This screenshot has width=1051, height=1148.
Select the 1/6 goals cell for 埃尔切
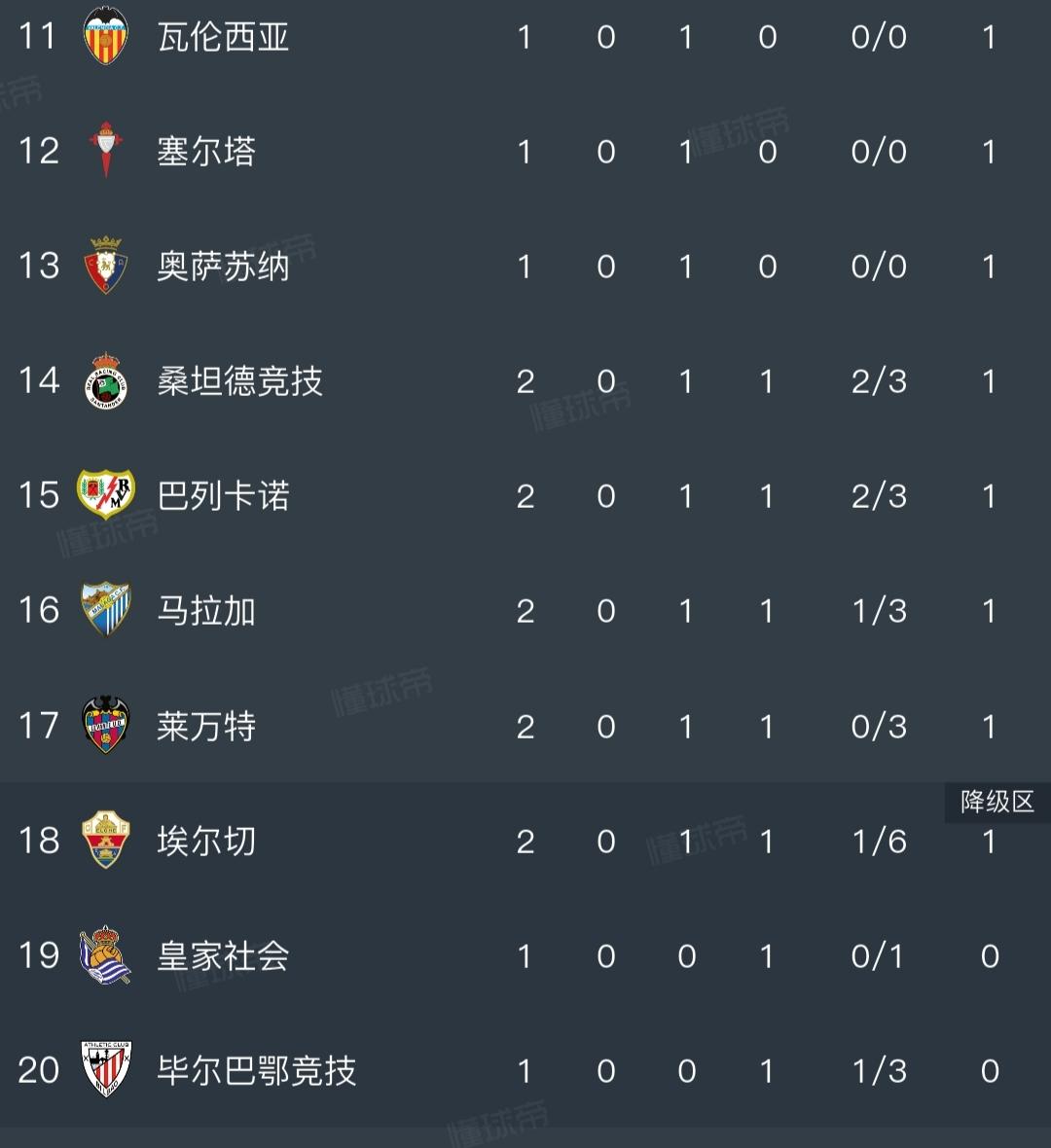(x=879, y=842)
